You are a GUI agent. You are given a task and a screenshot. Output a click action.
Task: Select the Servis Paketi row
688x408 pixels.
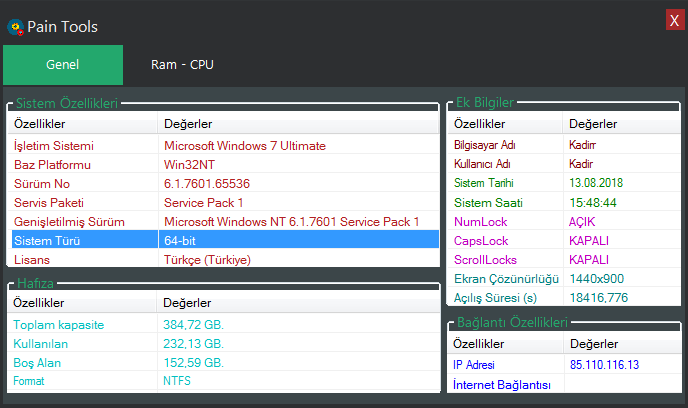coord(223,203)
